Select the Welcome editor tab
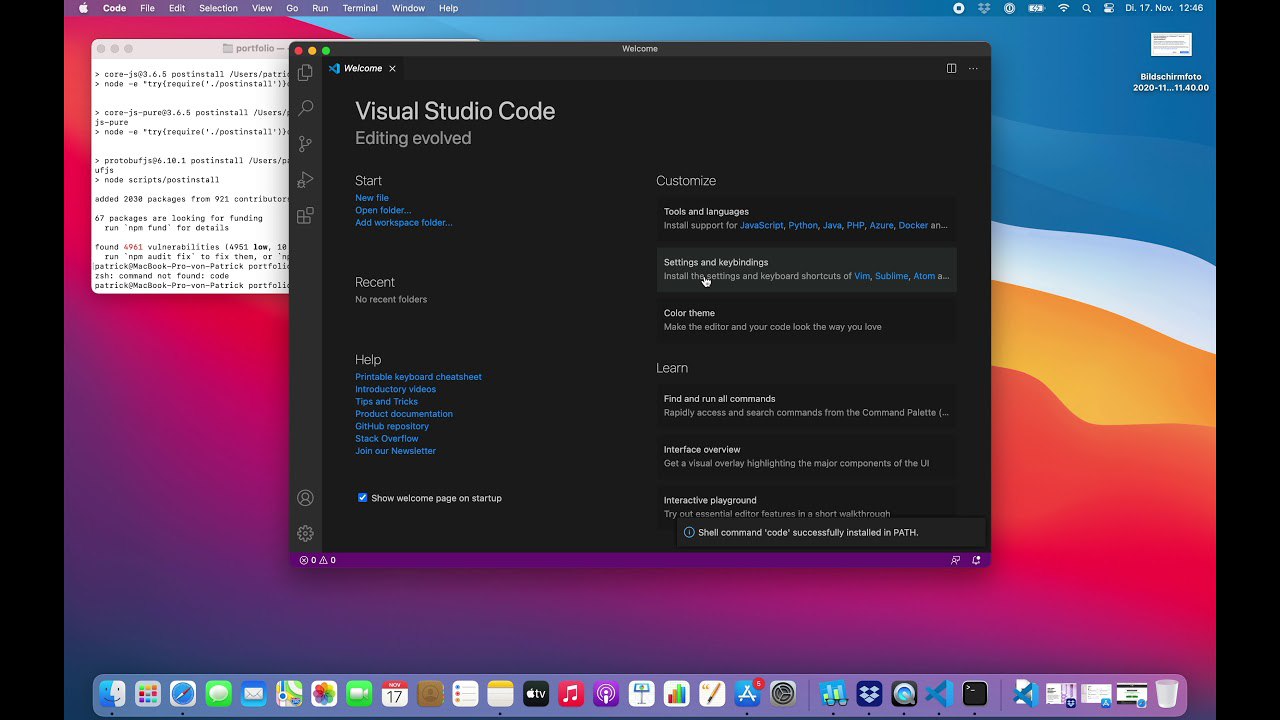The image size is (1280, 720). point(362,69)
